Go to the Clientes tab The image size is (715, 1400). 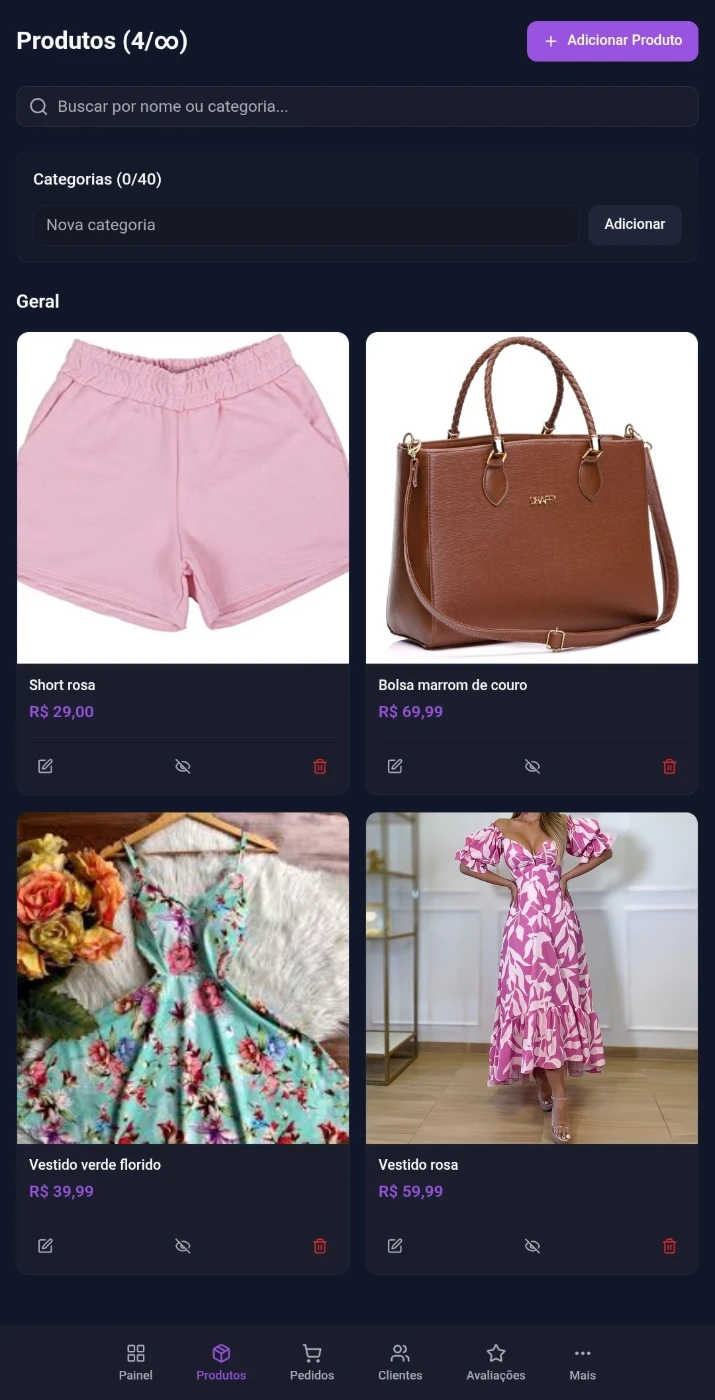pos(400,1363)
